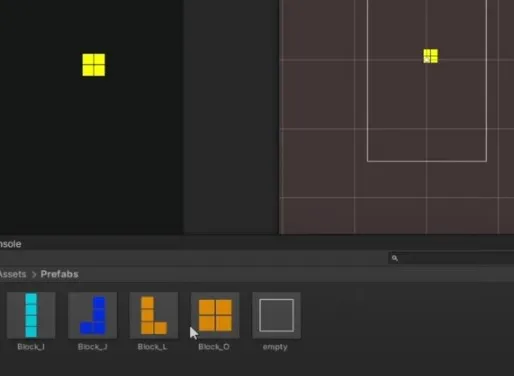The height and width of the screenshot is (376, 514).
Task: Click the yellow O block in Scene view
Action: click(431, 56)
